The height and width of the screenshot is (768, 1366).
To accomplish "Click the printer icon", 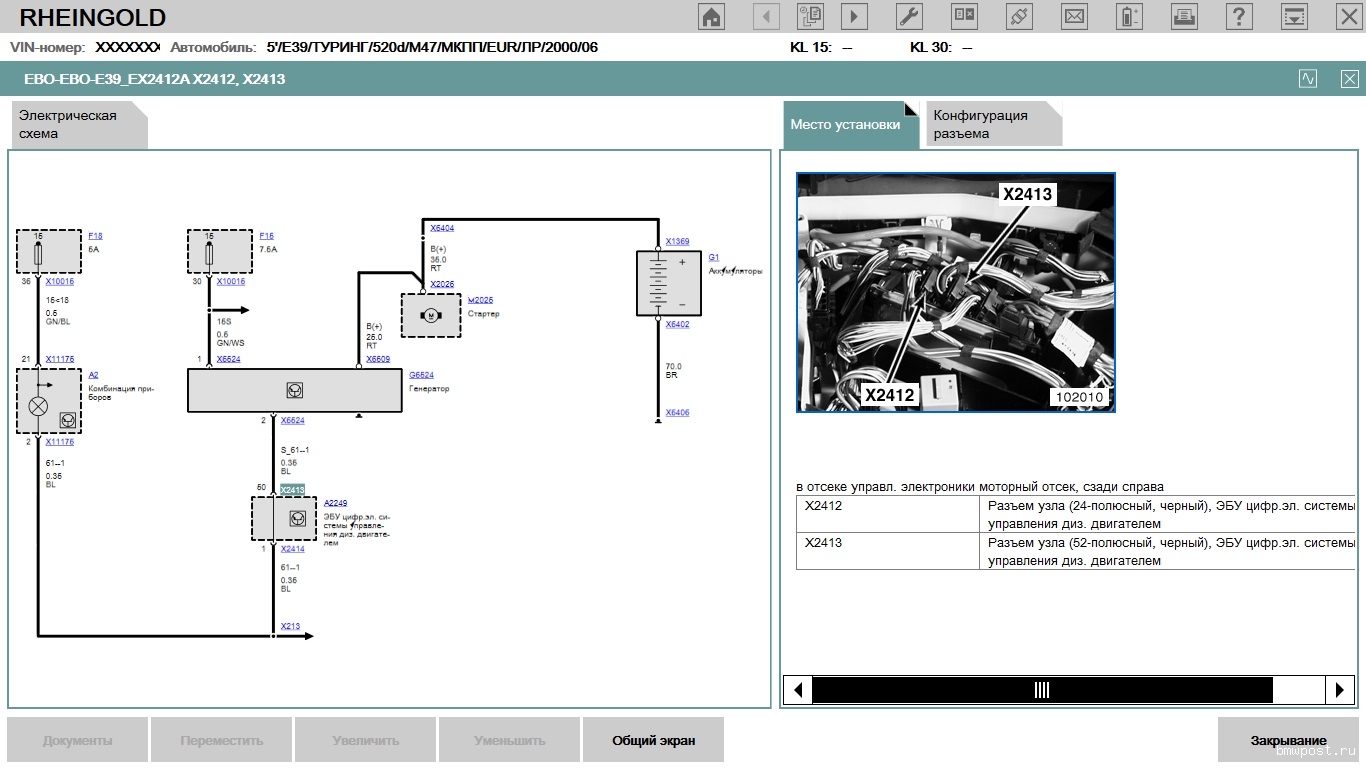I will [x=1184, y=16].
